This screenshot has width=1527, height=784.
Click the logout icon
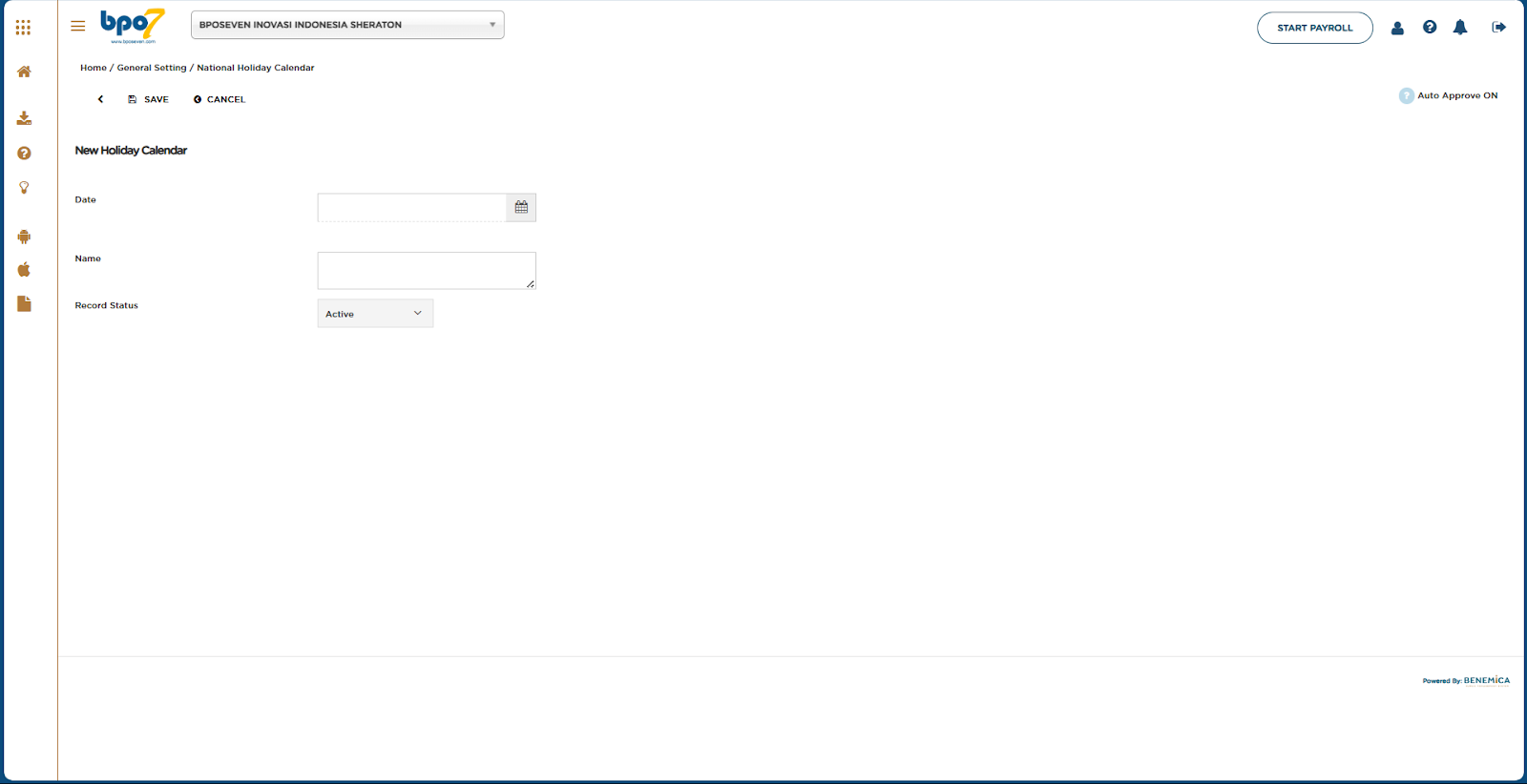1498,27
